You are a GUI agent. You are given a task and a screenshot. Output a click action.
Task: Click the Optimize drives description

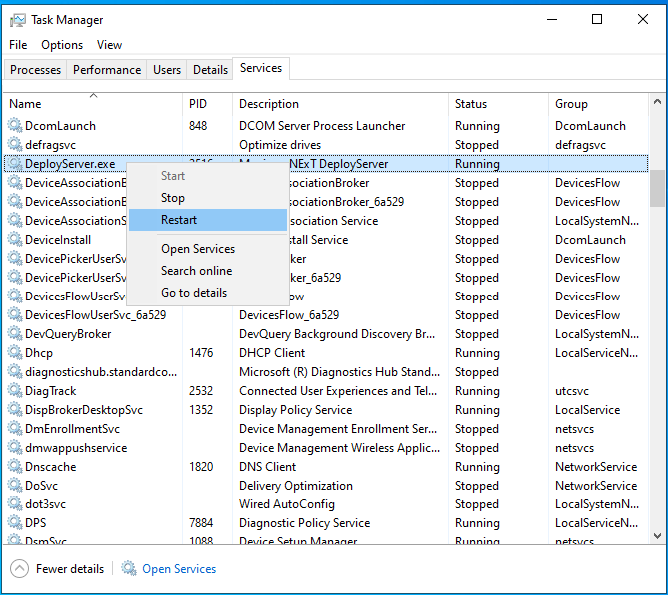click(x=280, y=145)
